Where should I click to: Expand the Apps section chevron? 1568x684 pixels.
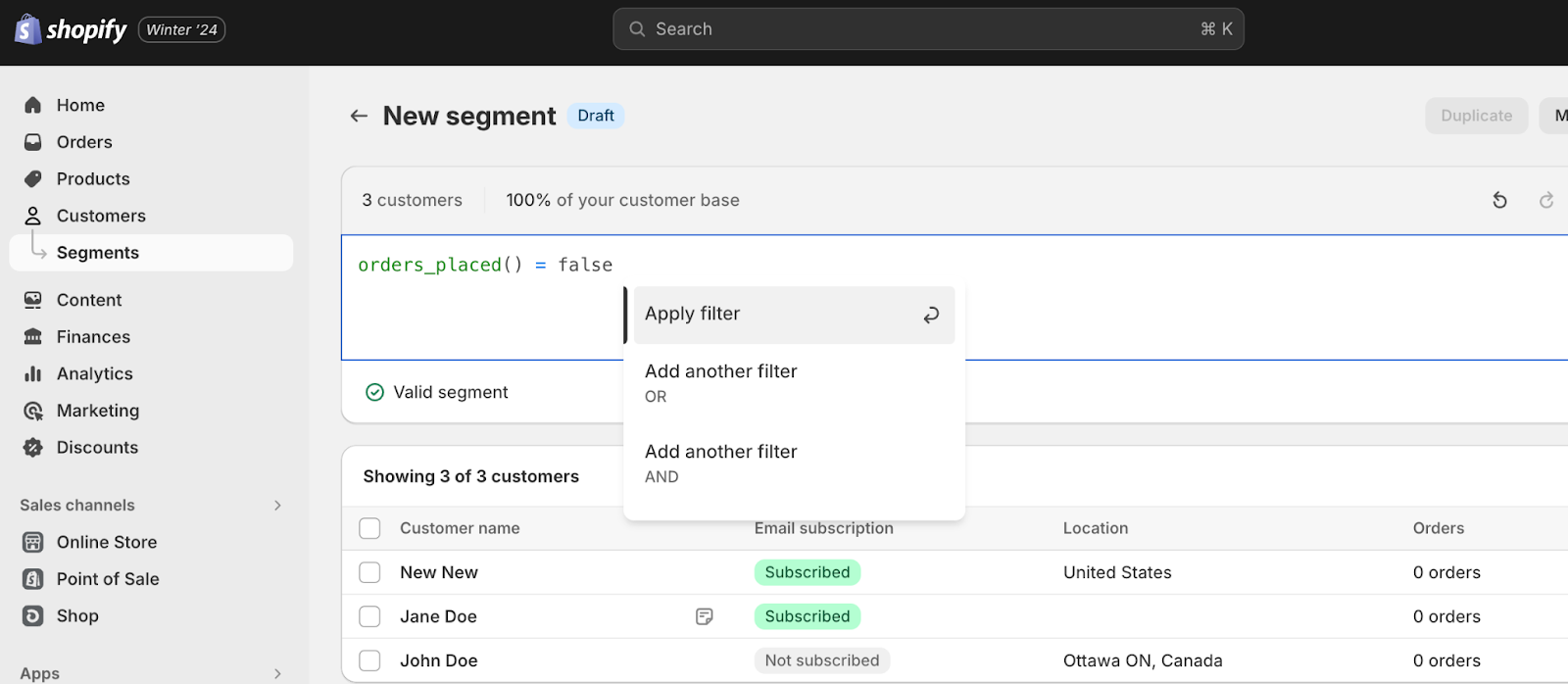pos(277,673)
